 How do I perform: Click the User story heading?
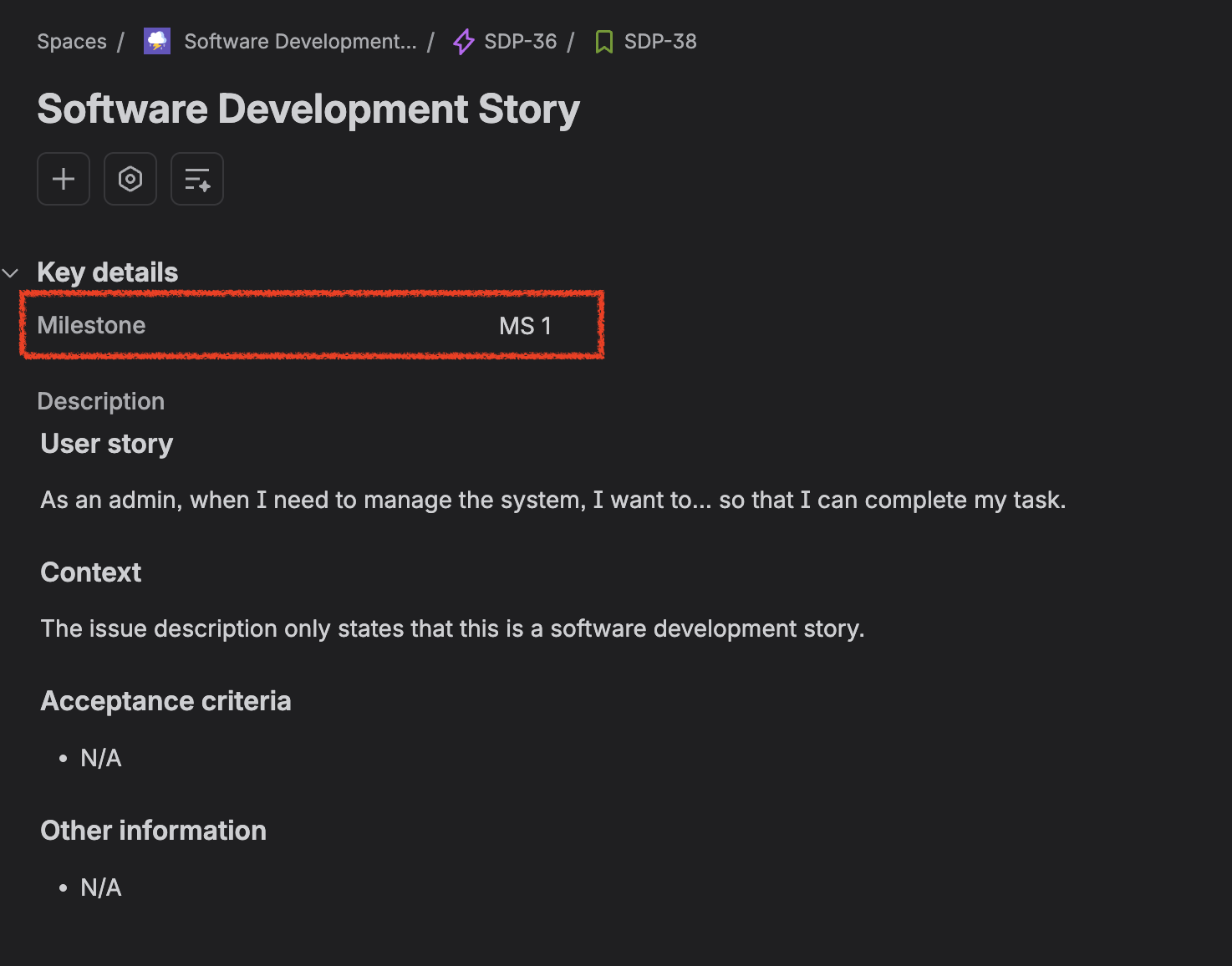coord(107,444)
